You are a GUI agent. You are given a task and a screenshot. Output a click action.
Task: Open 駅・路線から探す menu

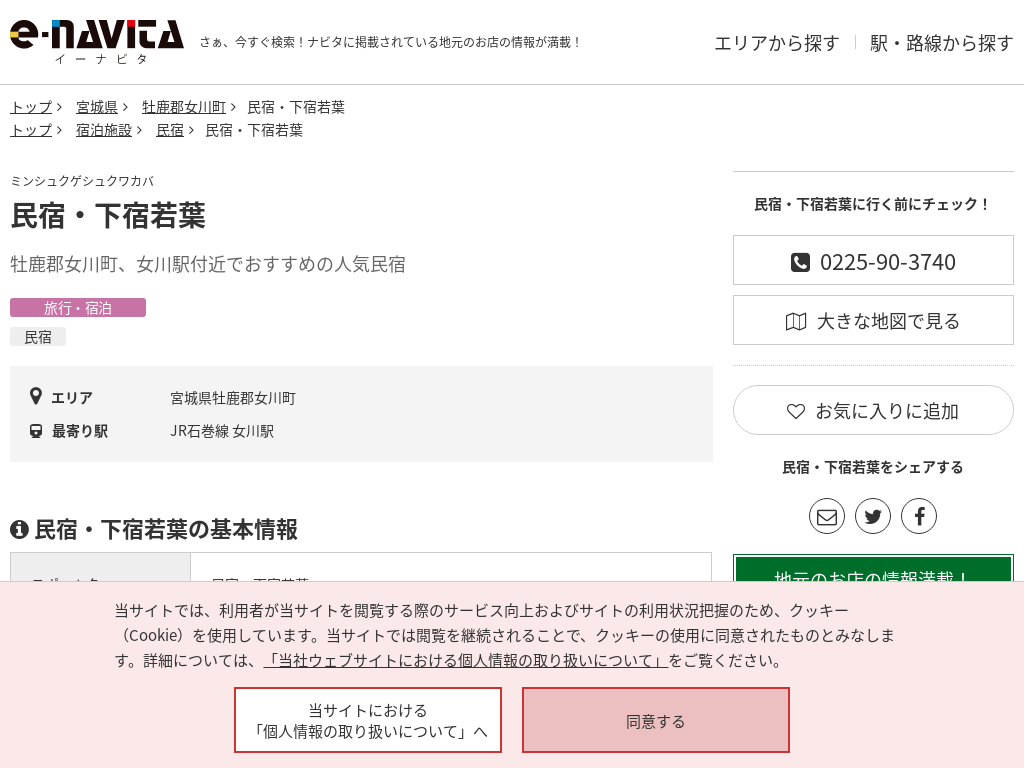(941, 43)
